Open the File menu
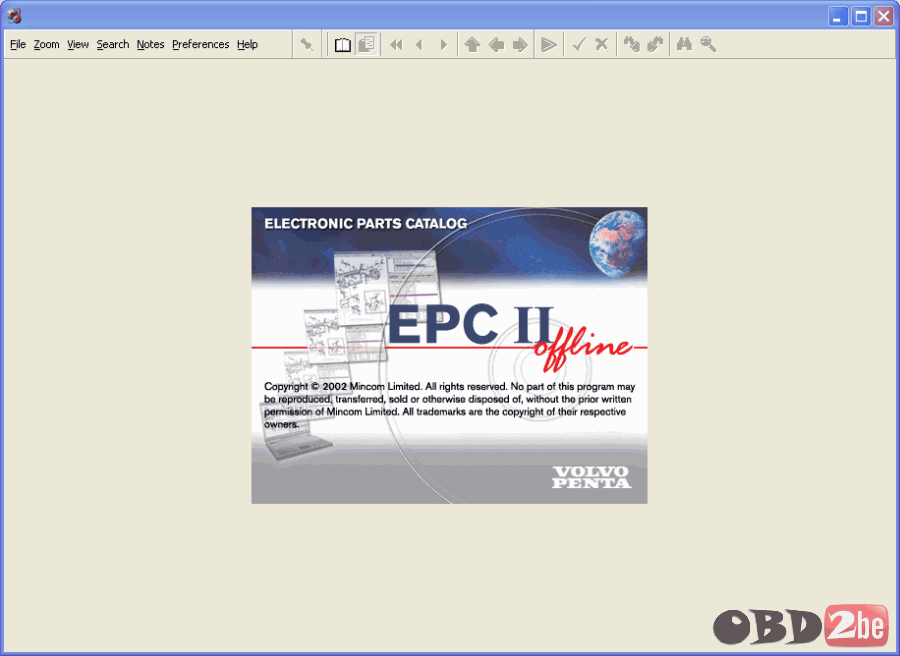The height and width of the screenshot is (656, 900). 18,44
